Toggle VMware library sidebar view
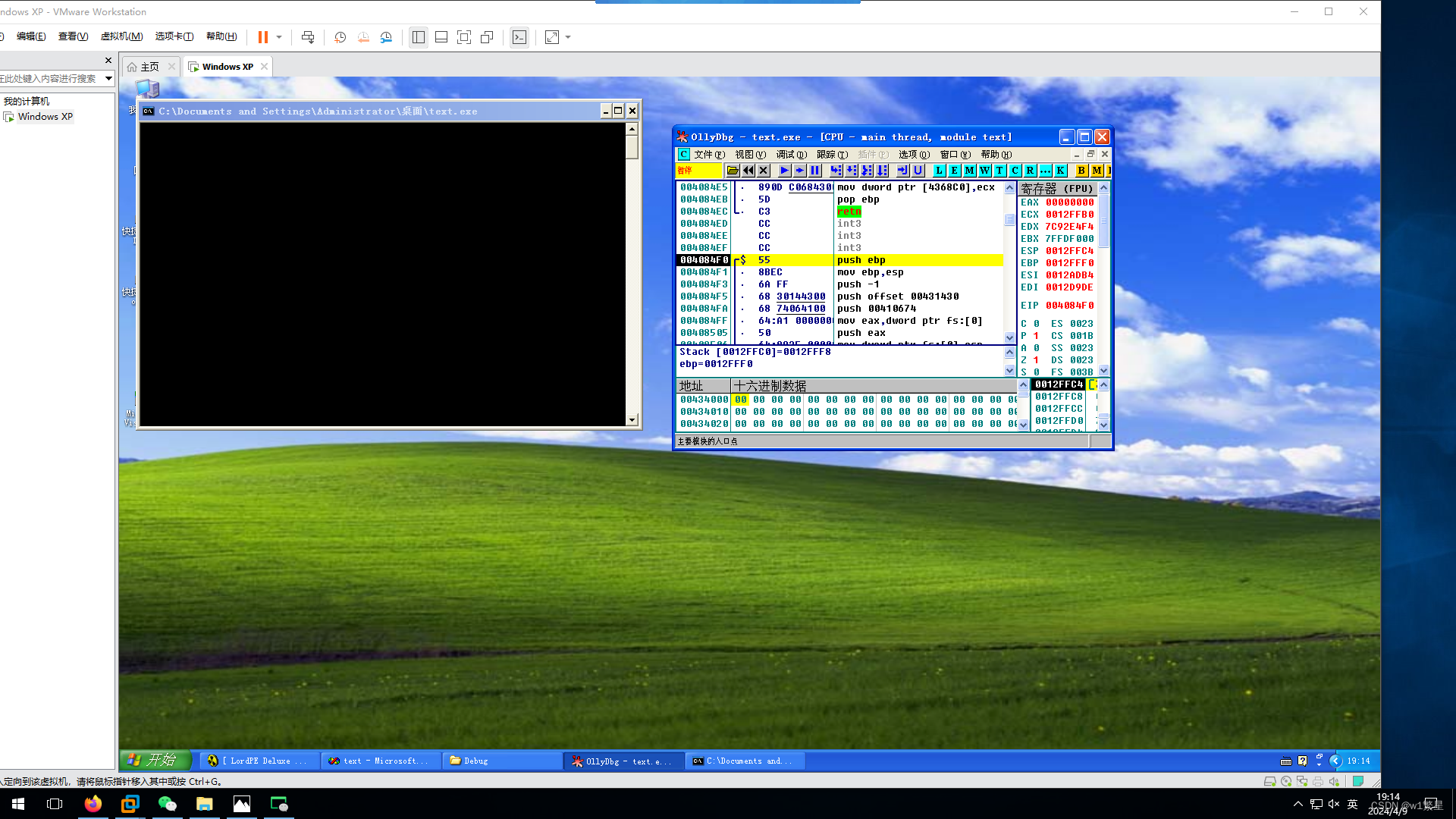This screenshot has width=1456, height=819. 418,37
